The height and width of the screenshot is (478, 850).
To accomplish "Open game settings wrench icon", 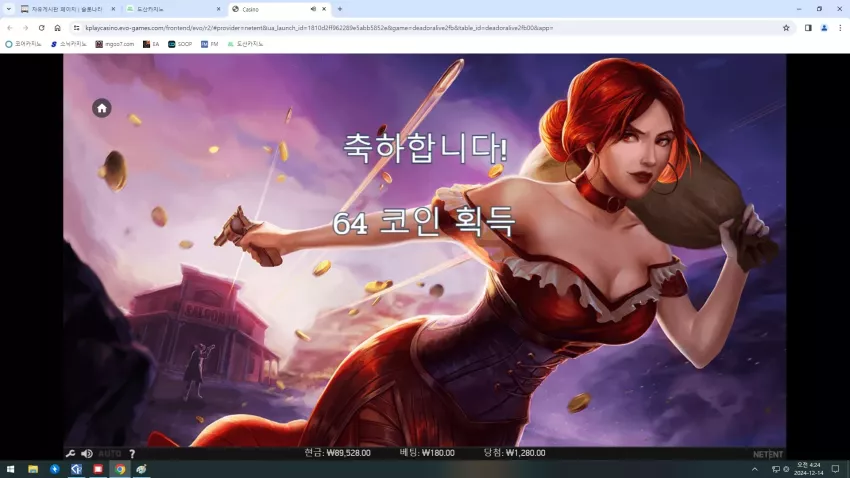I will (70, 454).
